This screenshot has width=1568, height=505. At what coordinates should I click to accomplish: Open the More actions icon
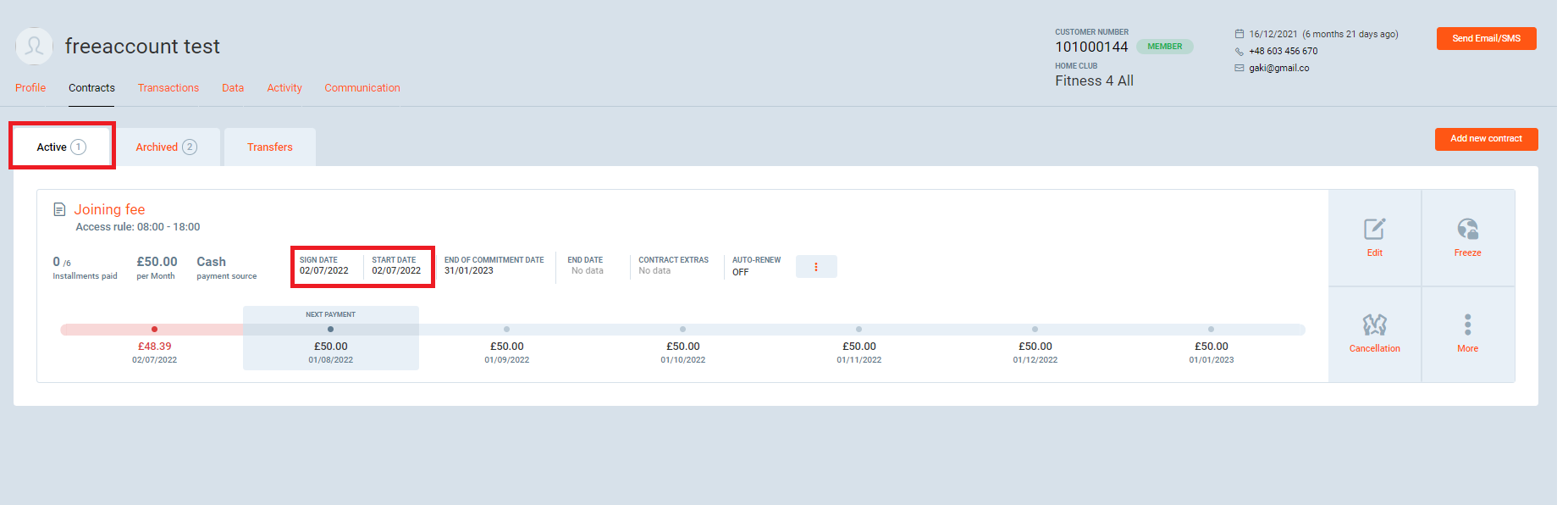1467,325
